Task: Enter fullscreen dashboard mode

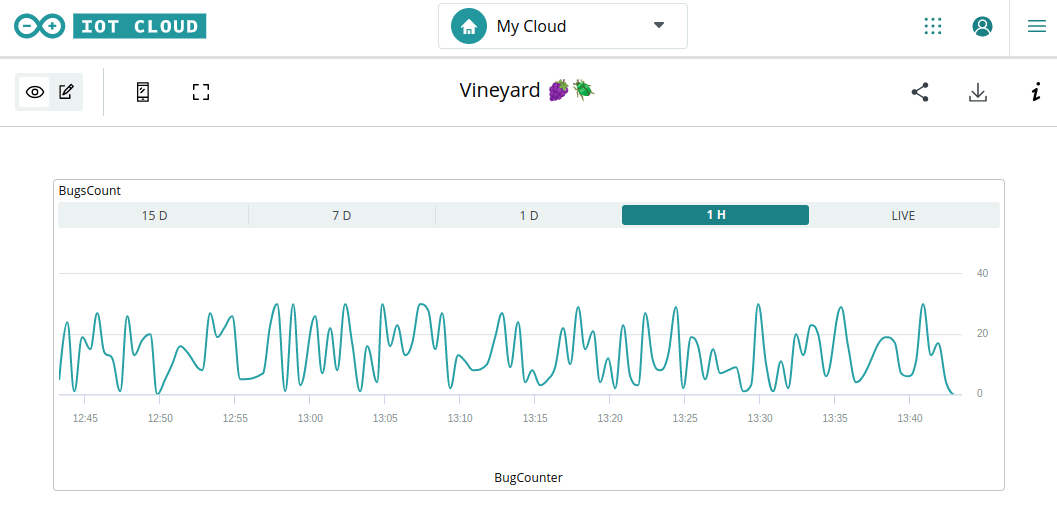Action: [x=201, y=92]
